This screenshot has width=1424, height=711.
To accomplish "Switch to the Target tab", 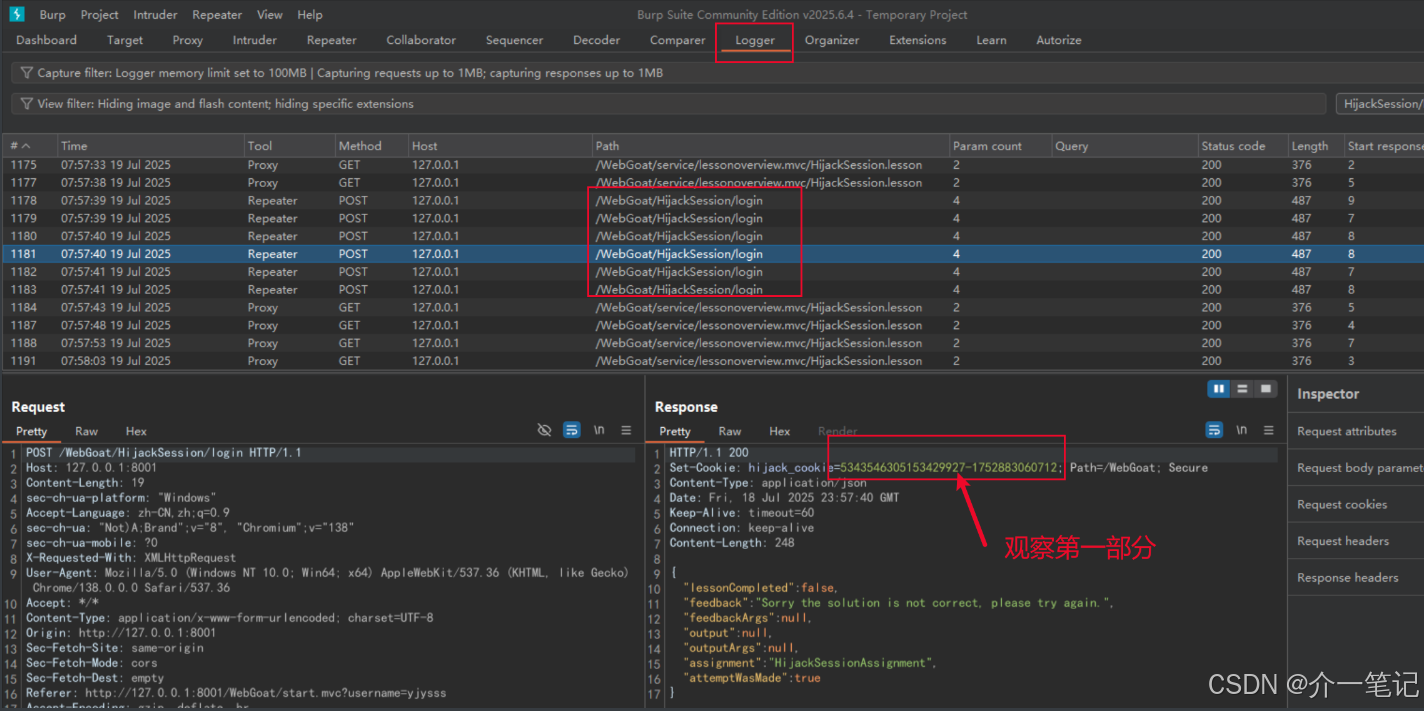I will pos(125,40).
